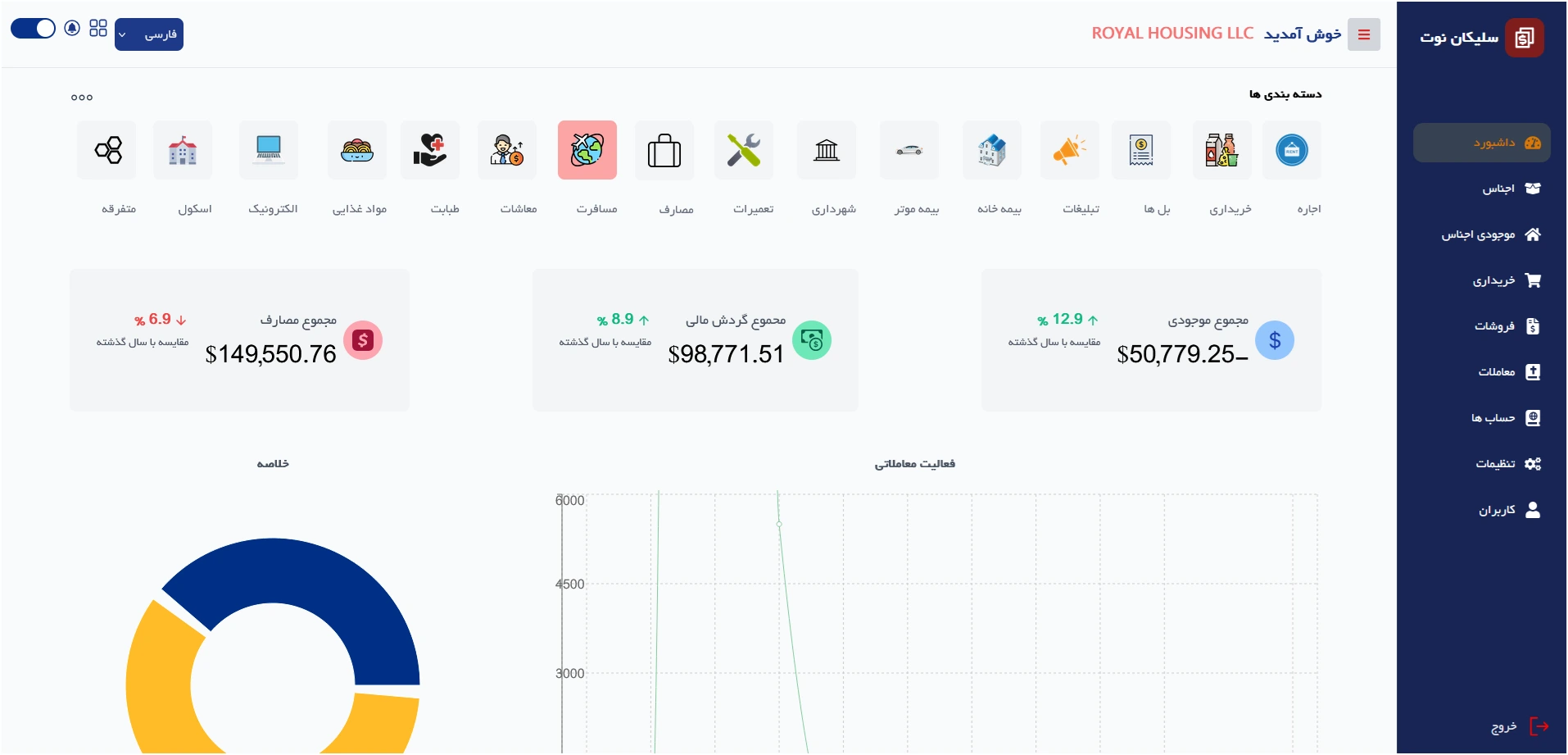
Task: Select the Travel (مسافرت) category icon
Action: (587, 150)
